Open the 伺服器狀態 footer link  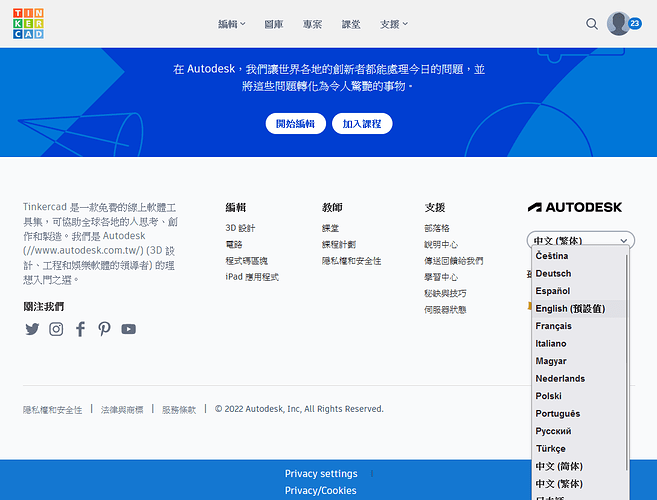(x=445, y=310)
